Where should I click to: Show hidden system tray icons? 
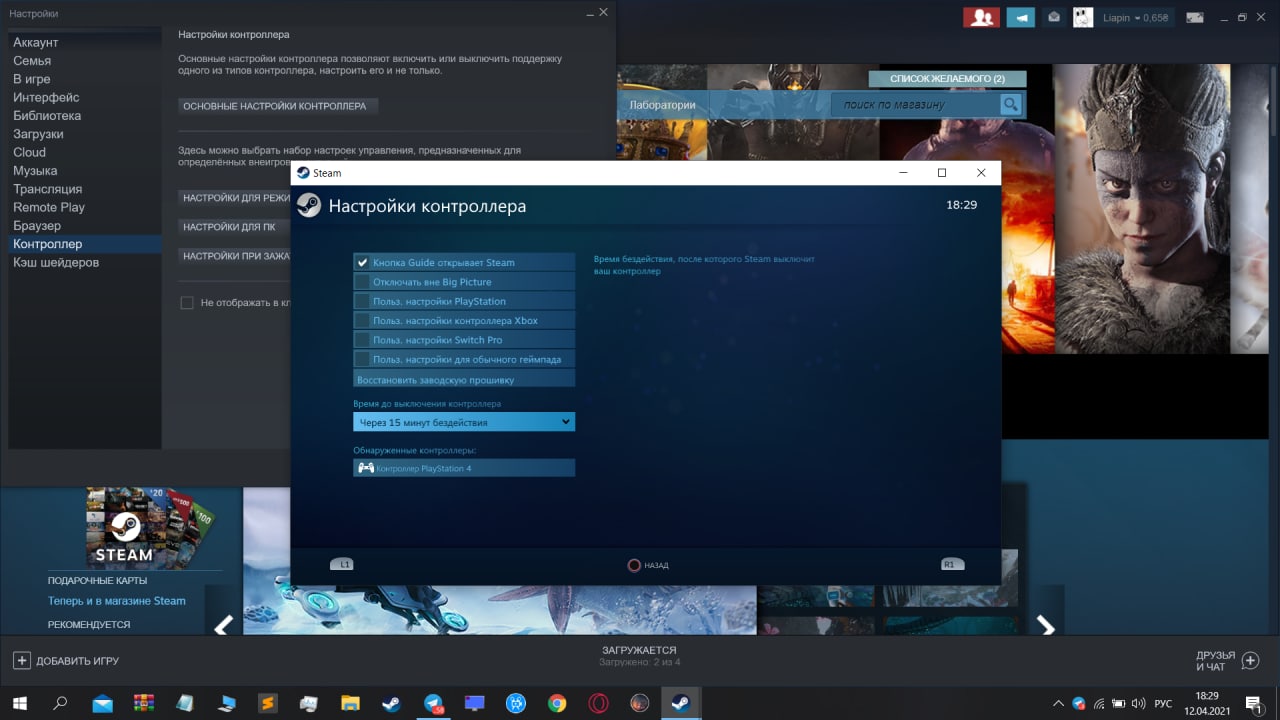(x=1058, y=703)
